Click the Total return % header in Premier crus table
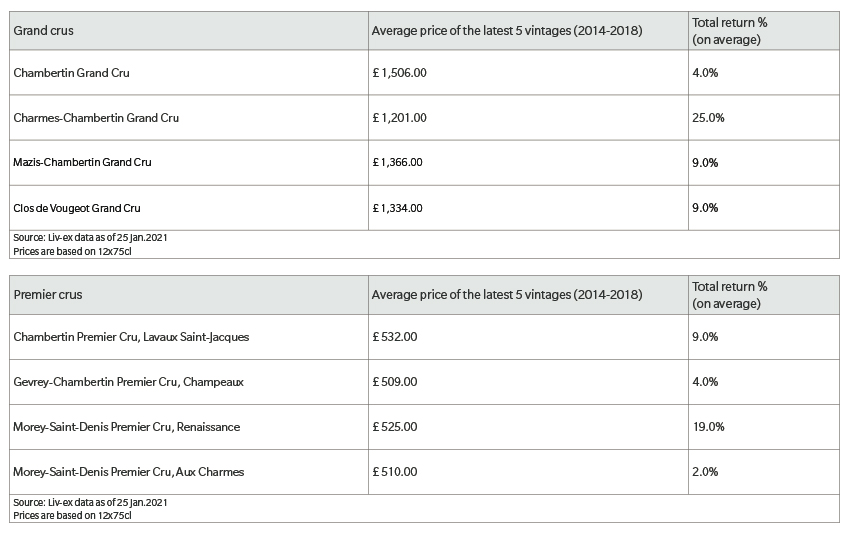Image resolution: width=850 pixels, height=534 pixels. tap(730, 295)
